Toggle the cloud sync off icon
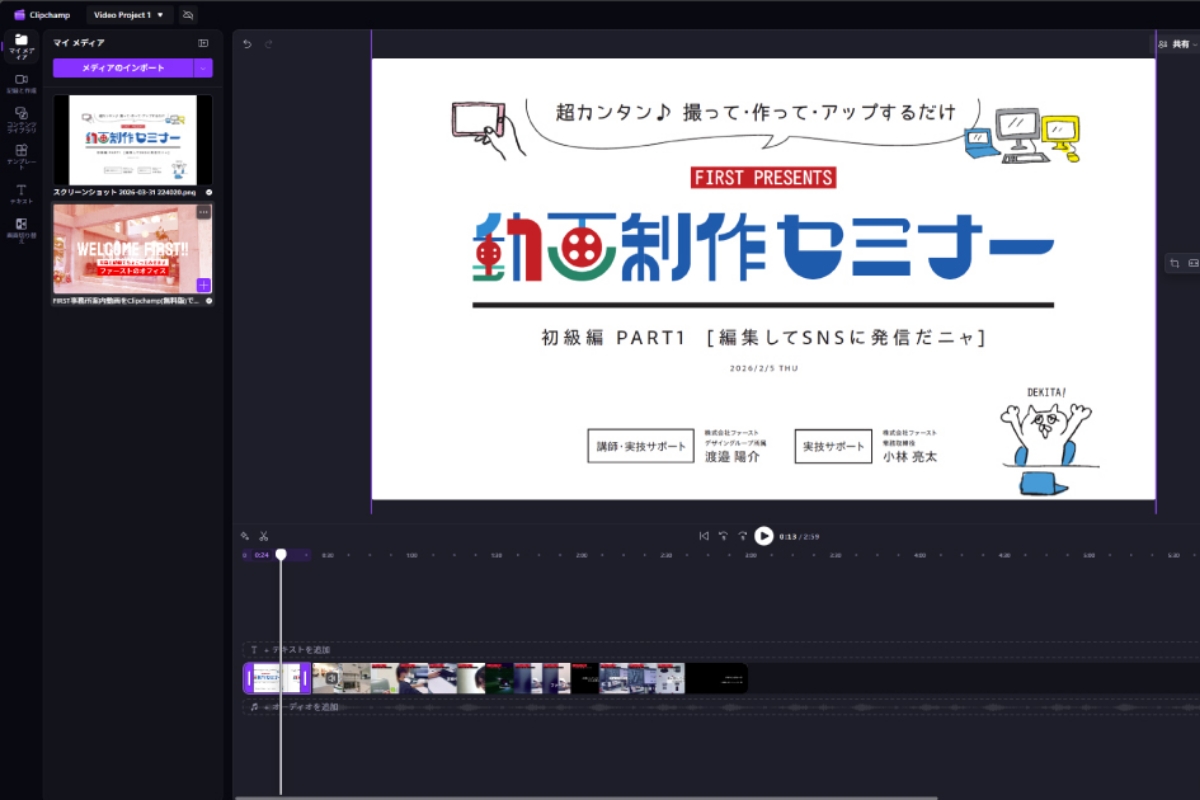Image resolution: width=1200 pixels, height=800 pixels. click(188, 15)
